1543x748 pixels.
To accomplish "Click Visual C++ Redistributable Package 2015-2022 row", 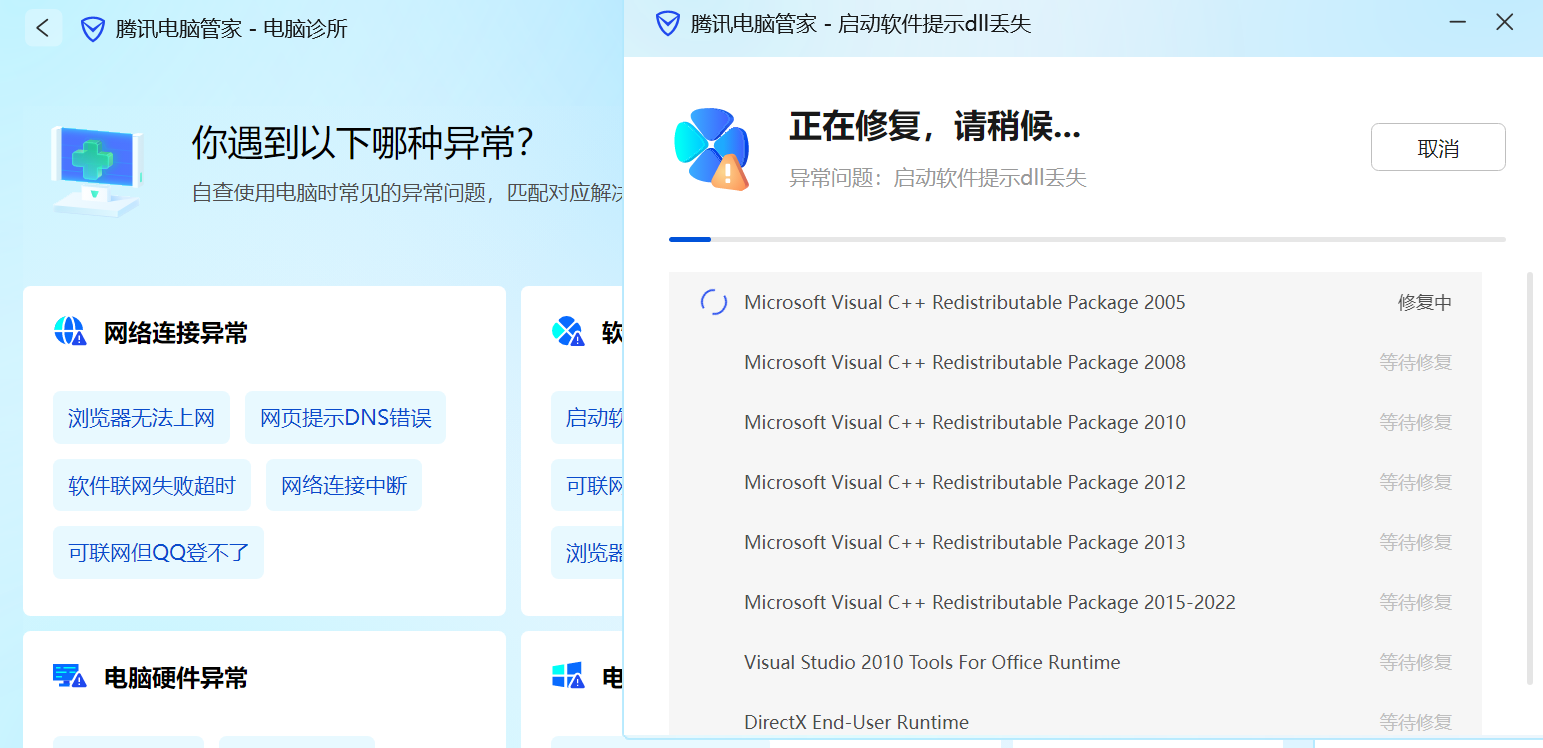I will click(x=1075, y=602).
